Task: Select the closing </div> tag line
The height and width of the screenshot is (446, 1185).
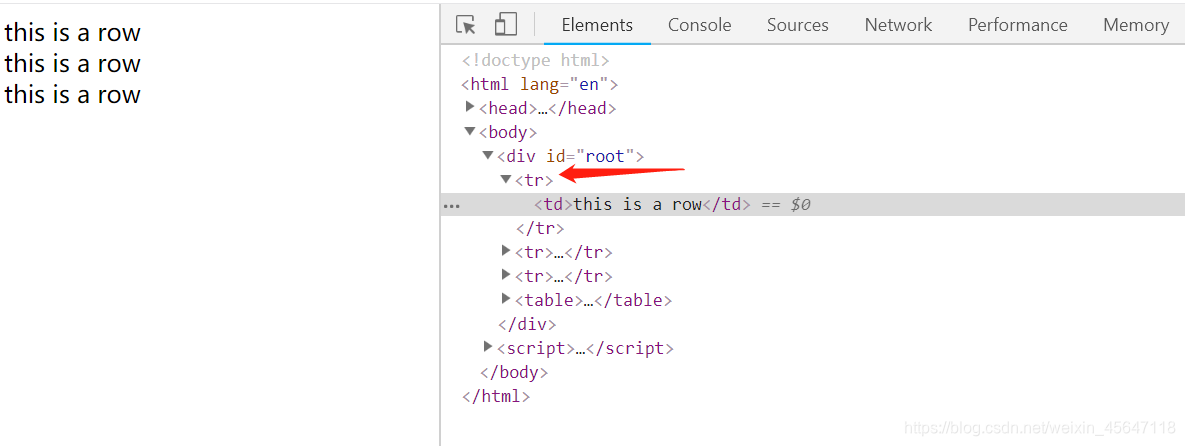Action: (527, 324)
